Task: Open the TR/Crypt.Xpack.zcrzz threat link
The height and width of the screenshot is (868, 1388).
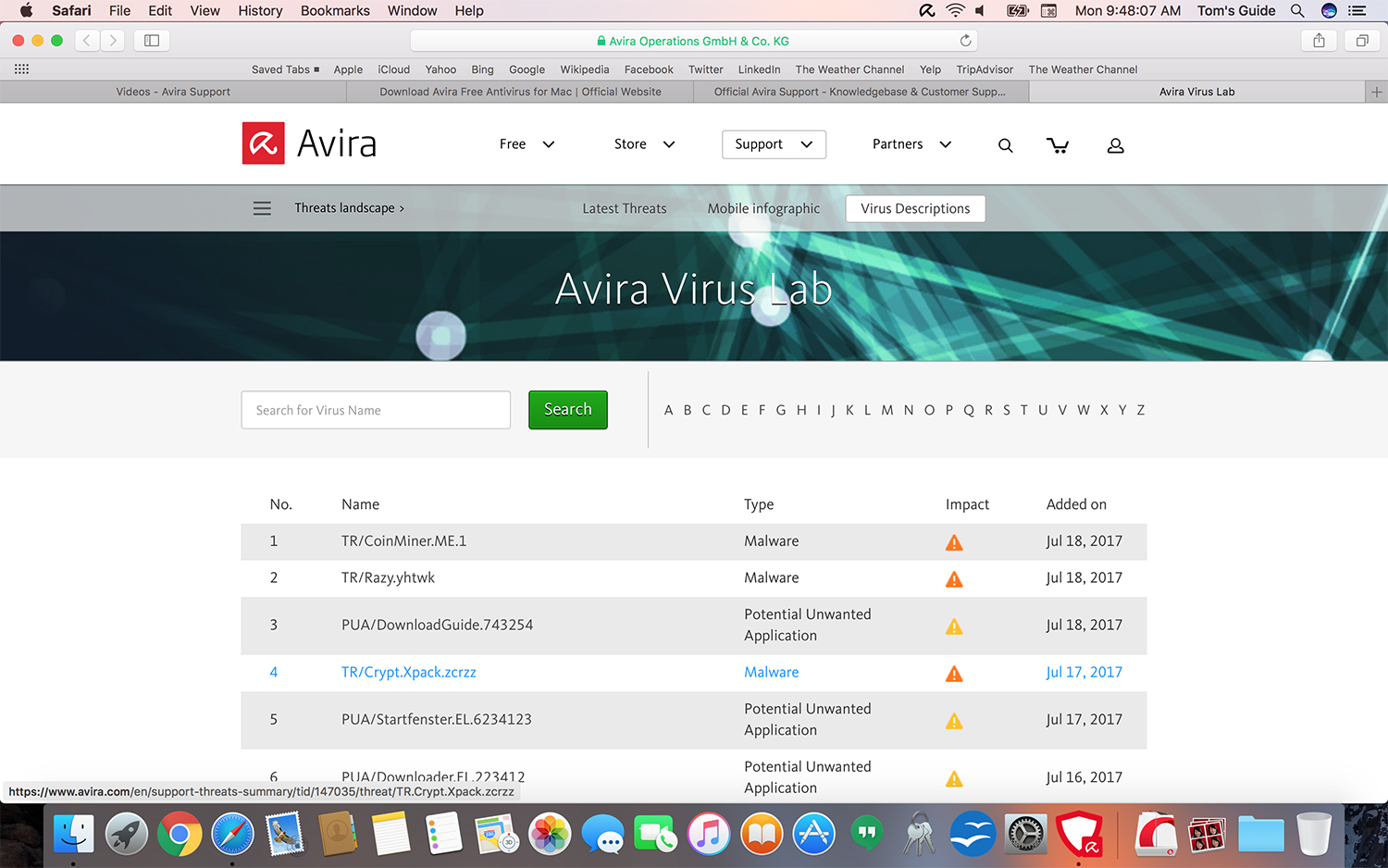Action: pyautogui.click(x=409, y=673)
